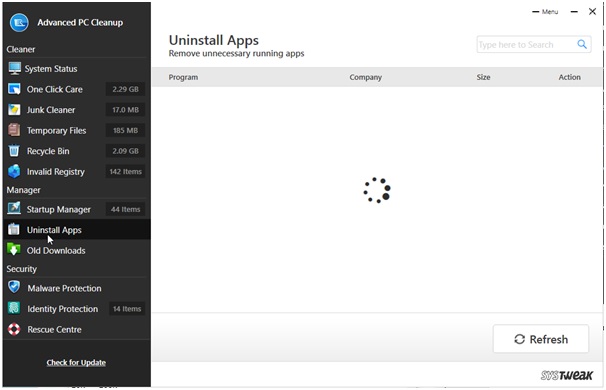
Task: Click the 14 Items identity badge
Action: click(x=127, y=308)
